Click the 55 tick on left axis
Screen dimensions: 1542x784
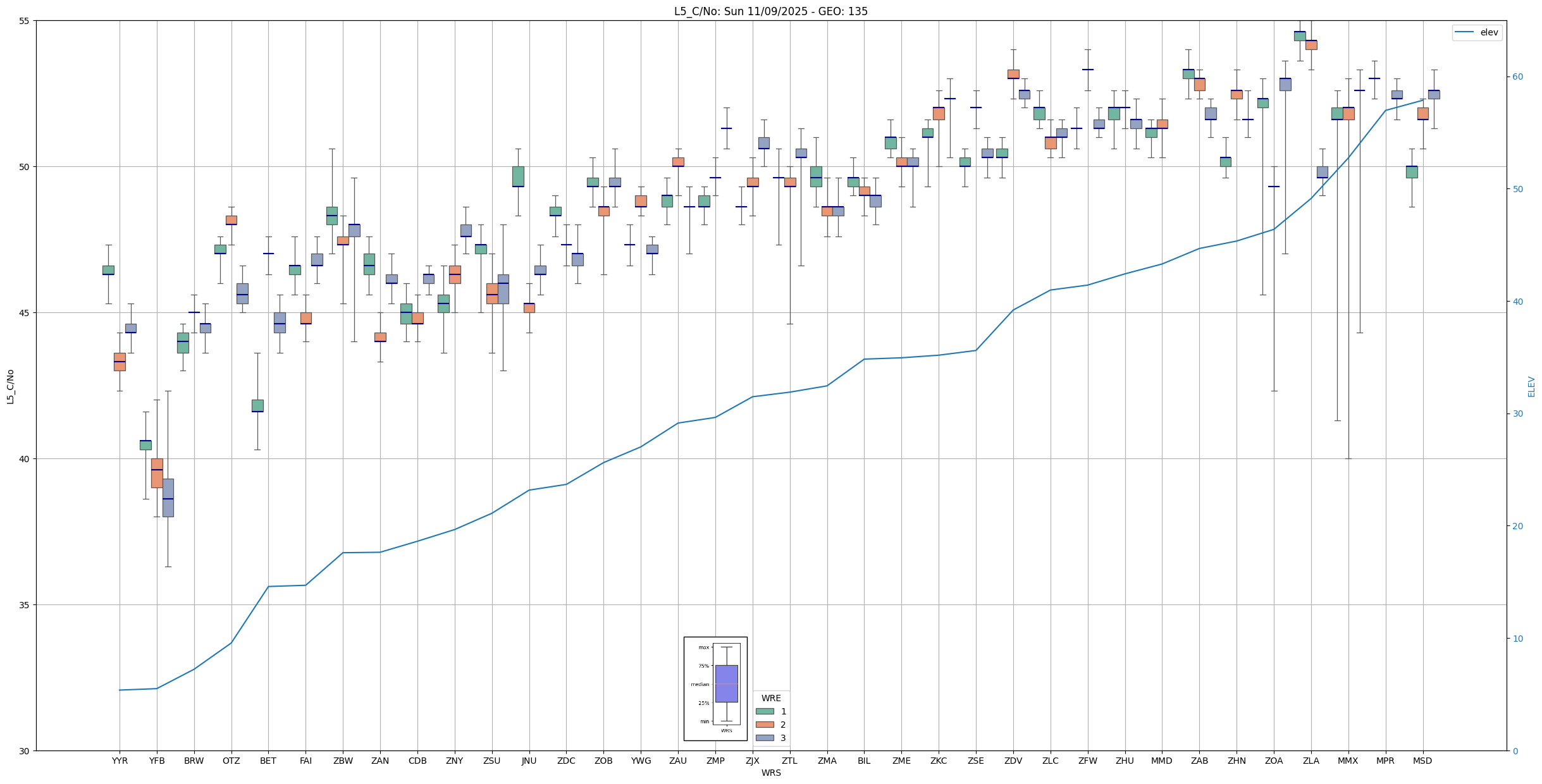point(25,21)
